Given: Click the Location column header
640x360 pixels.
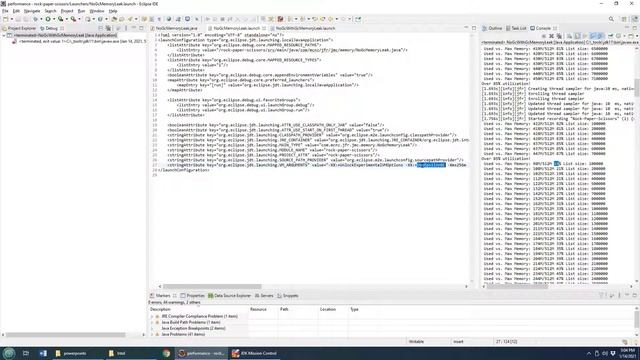Looking at the screenshot, I should [328, 309].
